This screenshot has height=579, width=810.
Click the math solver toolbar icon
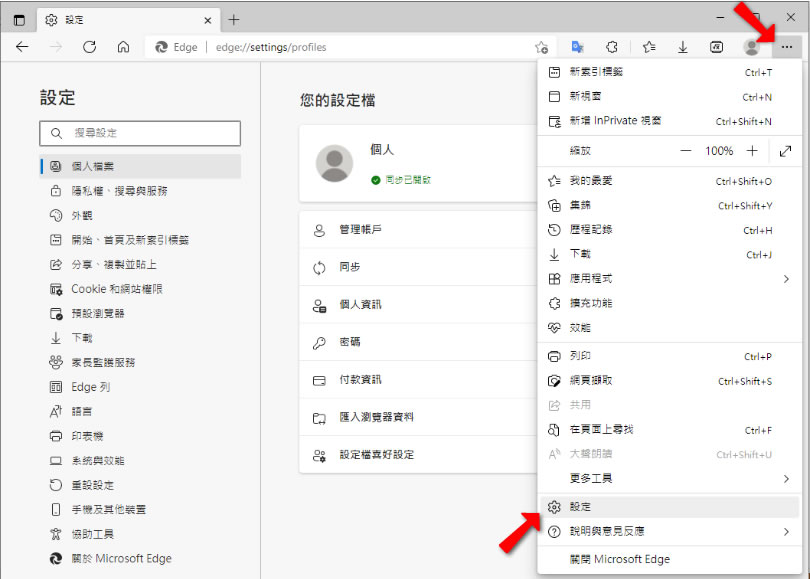click(716, 47)
